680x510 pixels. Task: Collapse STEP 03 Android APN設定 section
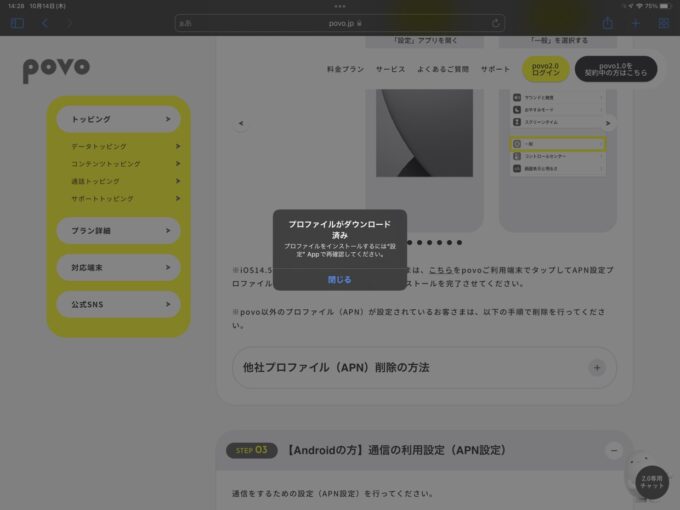[614, 450]
